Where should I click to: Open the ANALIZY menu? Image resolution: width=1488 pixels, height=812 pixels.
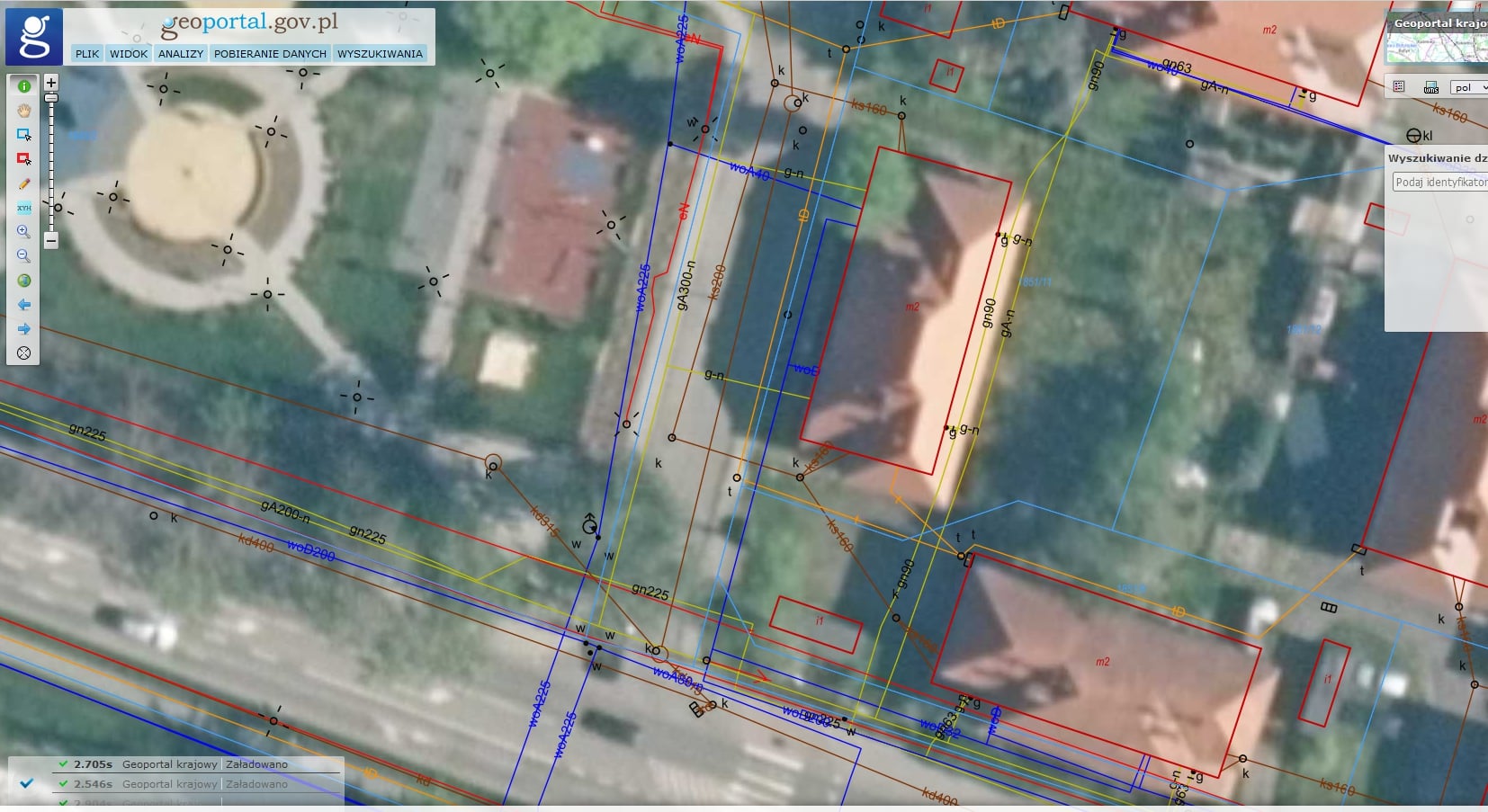[x=181, y=54]
